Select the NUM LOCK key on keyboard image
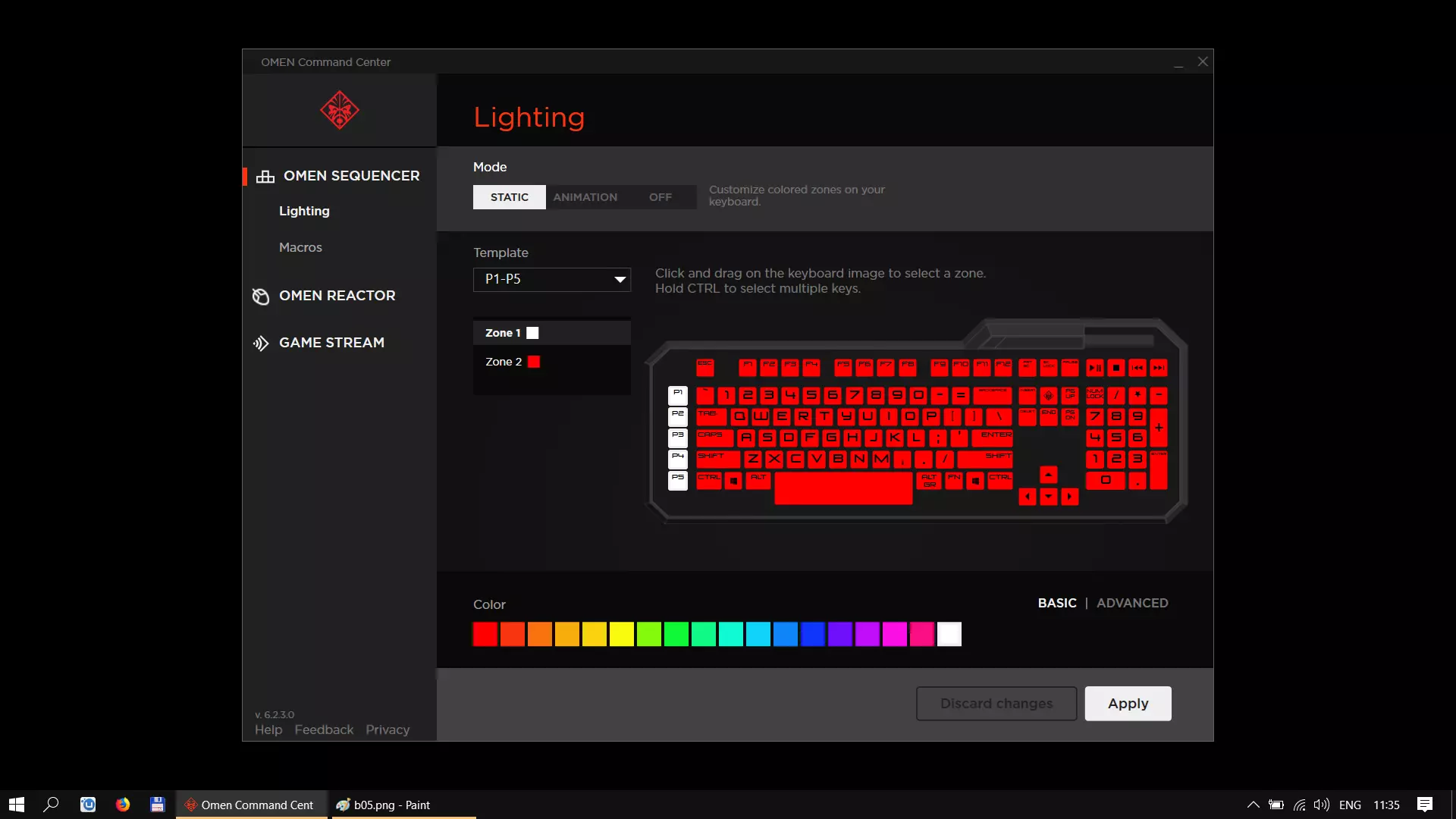Image resolution: width=1456 pixels, height=819 pixels. (x=1095, y=395)
